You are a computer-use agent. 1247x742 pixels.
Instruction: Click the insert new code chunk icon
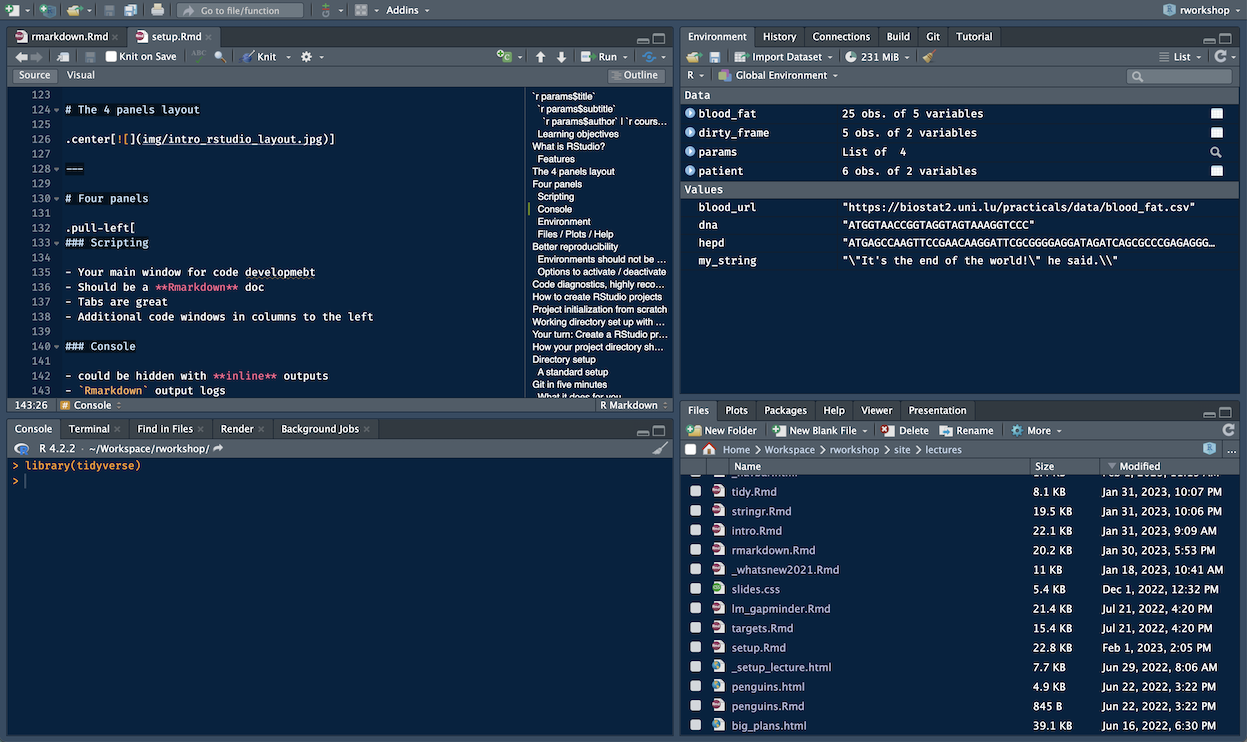[505, 57]
